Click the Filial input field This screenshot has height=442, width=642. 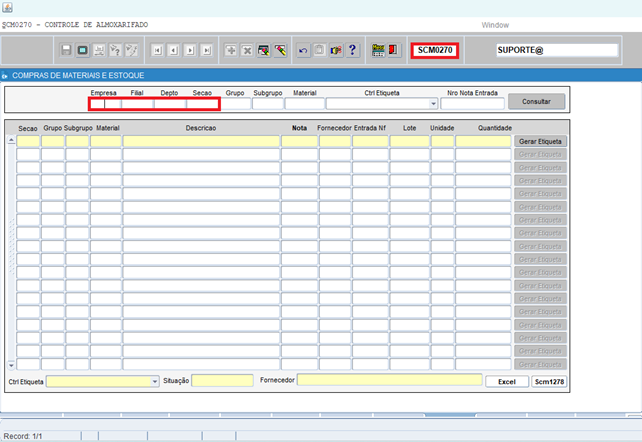pos(138,104)
